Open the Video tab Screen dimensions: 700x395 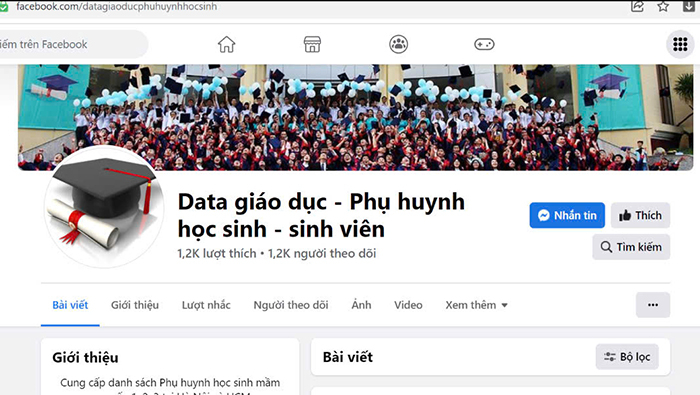[x=408, y=305]
